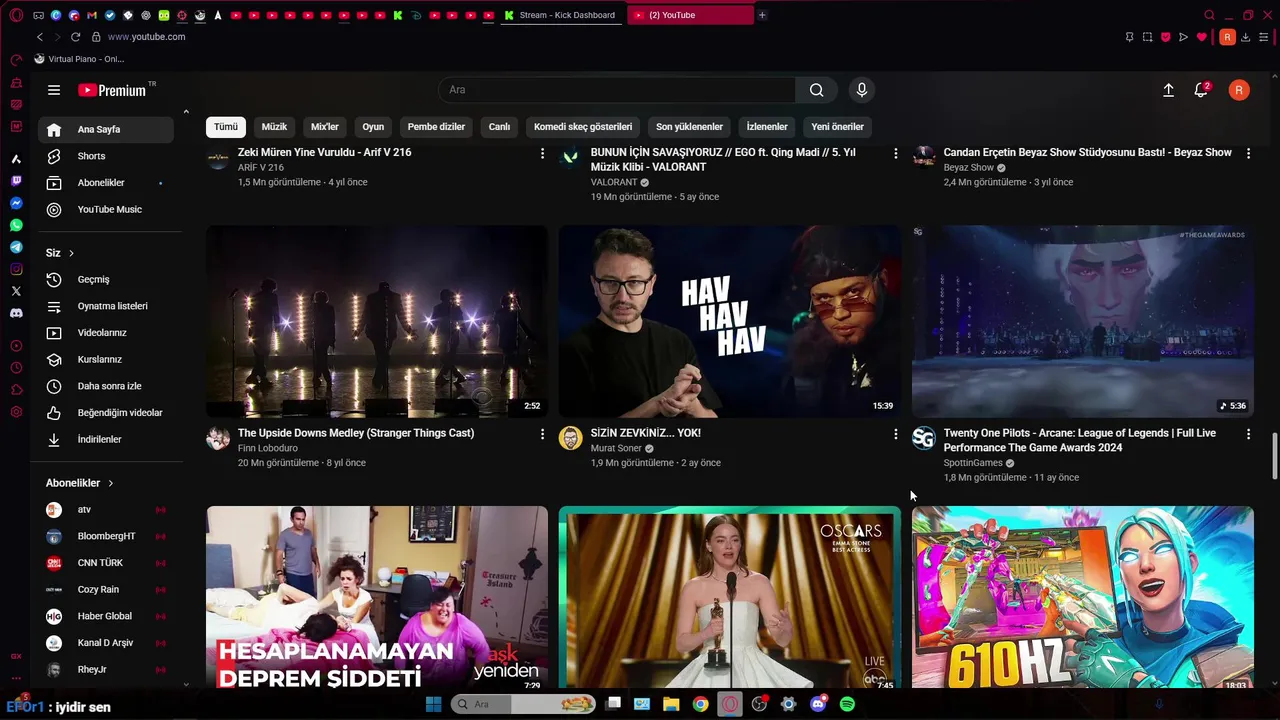The height and width of the screenshot is (720, 1280).
Task: Open Kanal D Arşiv subscription channel
Action: [x=106, y=643]
